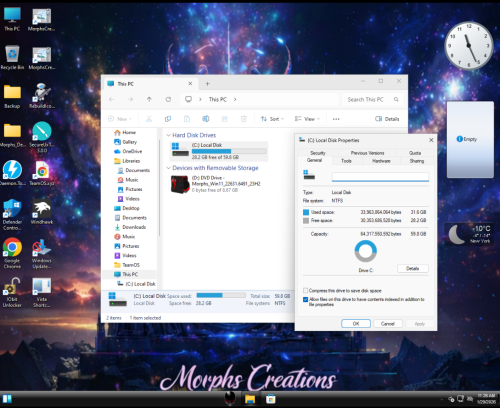Select the Google Chrome desktop icon
Screen dimensions: 500x408
(12, 253)
